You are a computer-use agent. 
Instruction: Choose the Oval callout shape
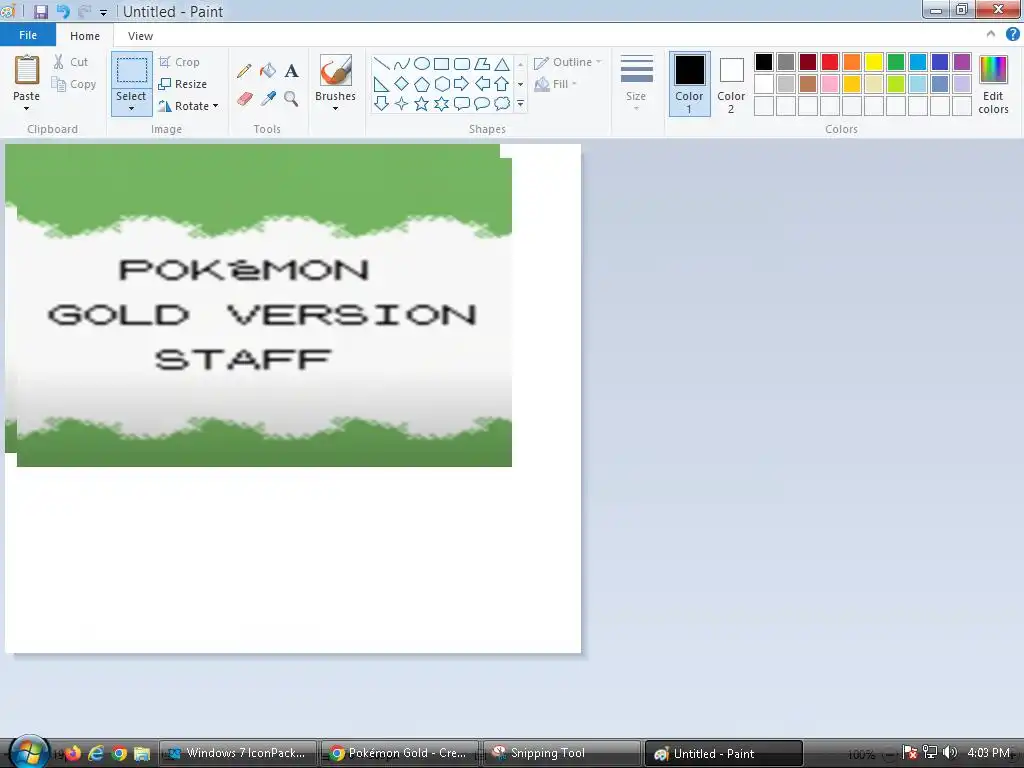pyautogui.click(x=482, y=103)
